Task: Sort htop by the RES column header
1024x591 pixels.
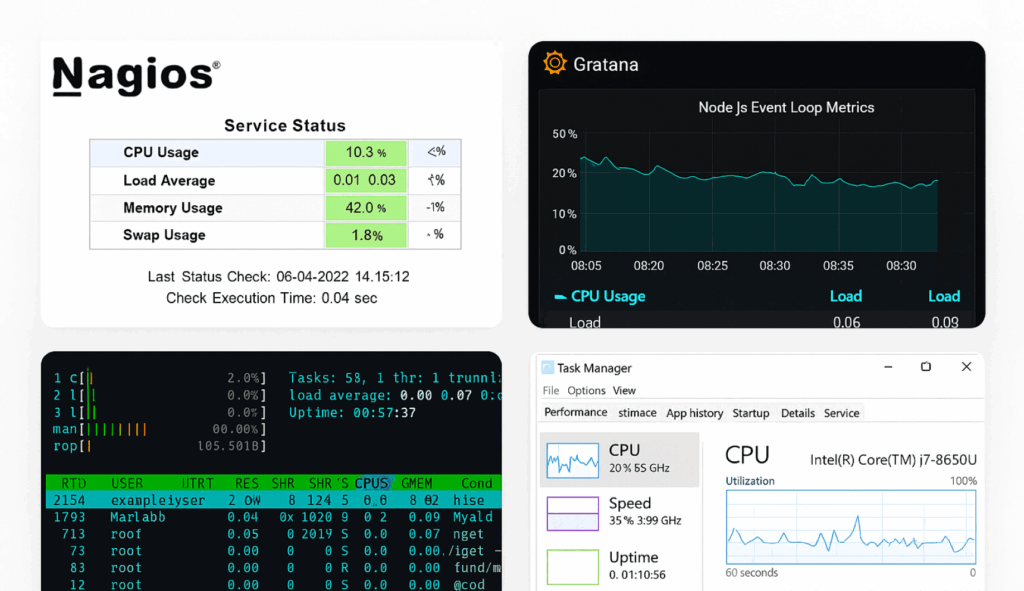Action: pyautogui.click(x=247, y=483)
